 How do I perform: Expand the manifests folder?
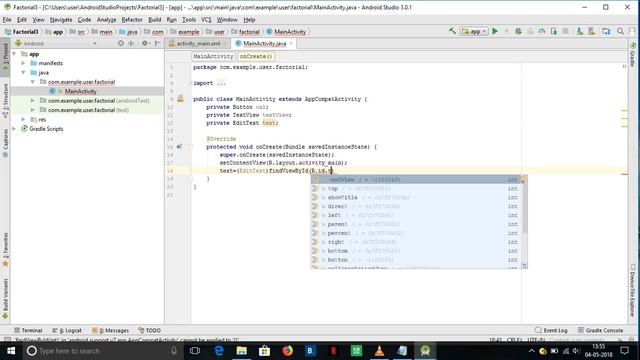pos(23,63)
